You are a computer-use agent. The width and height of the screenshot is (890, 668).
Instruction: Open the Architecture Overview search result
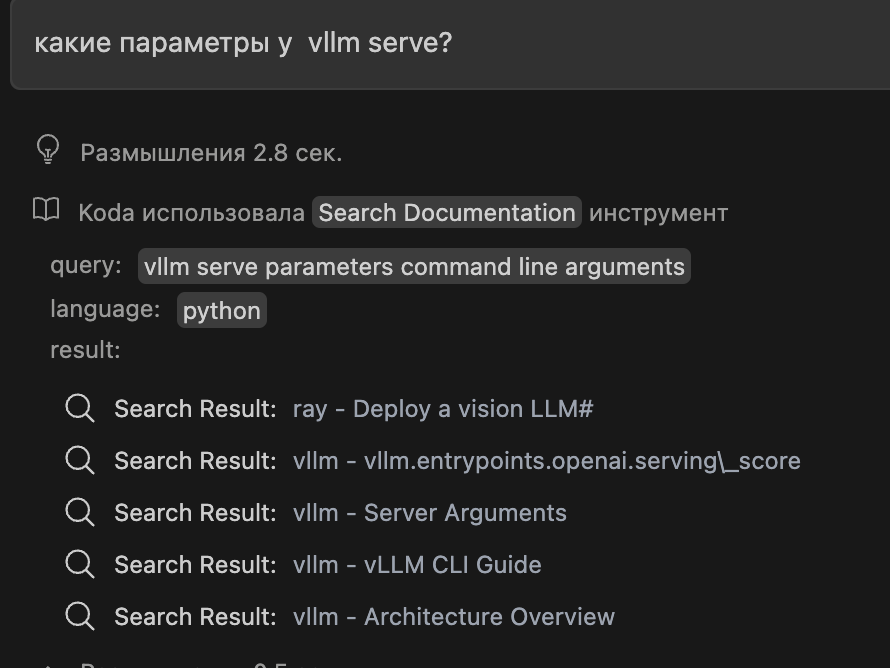[x=453, y=616]
